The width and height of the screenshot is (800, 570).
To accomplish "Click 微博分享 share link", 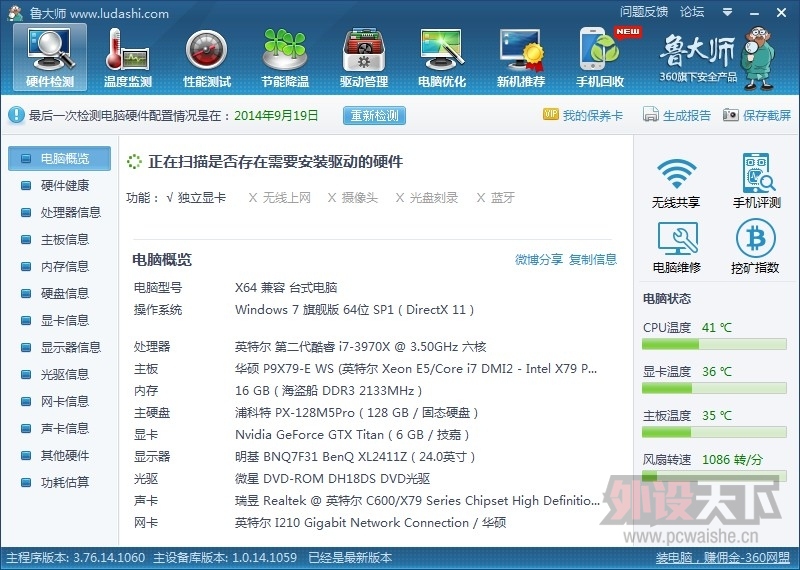I will click(539, 259).
